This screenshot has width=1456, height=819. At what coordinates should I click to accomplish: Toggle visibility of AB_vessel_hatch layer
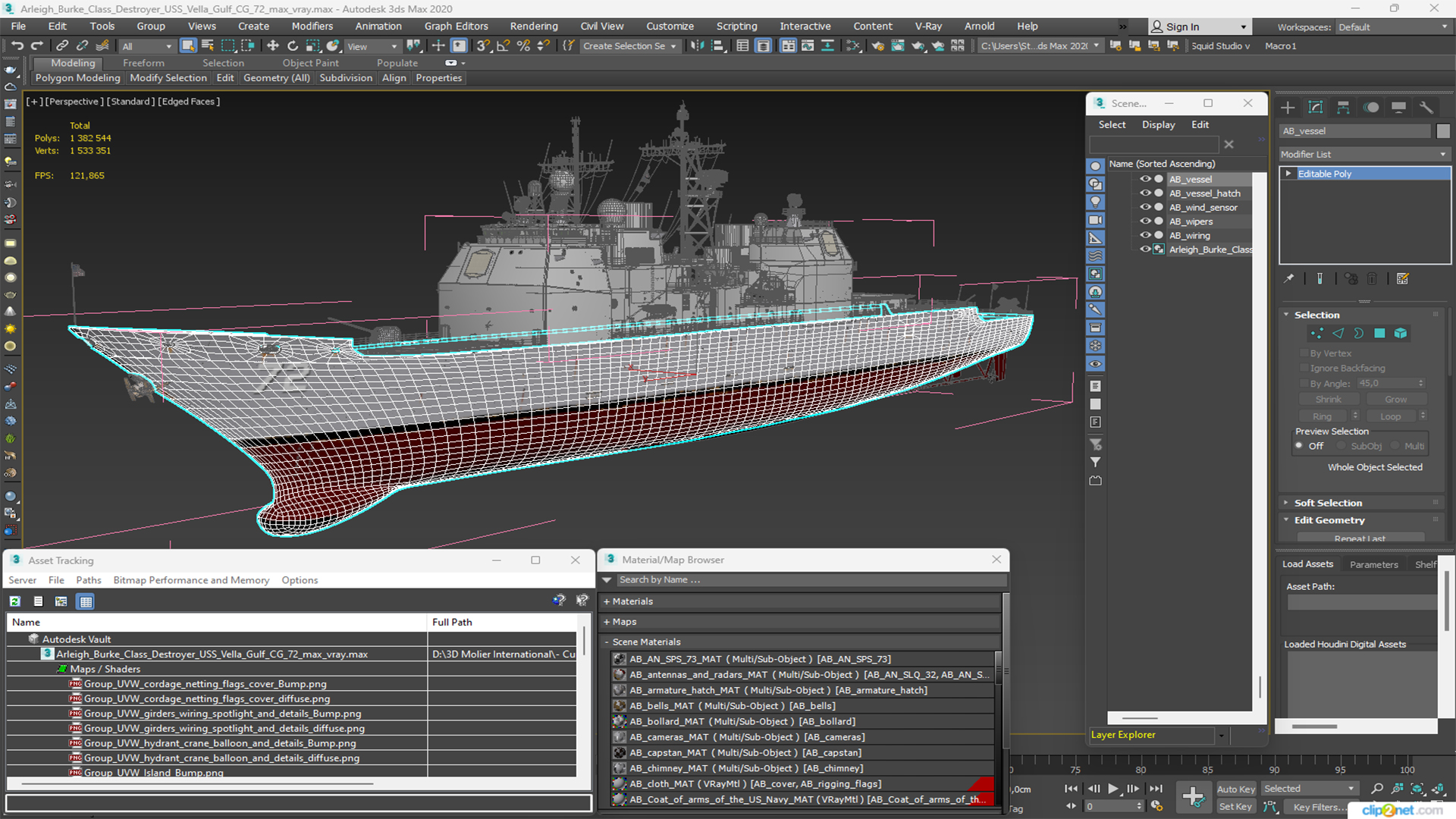point(1143,193)
